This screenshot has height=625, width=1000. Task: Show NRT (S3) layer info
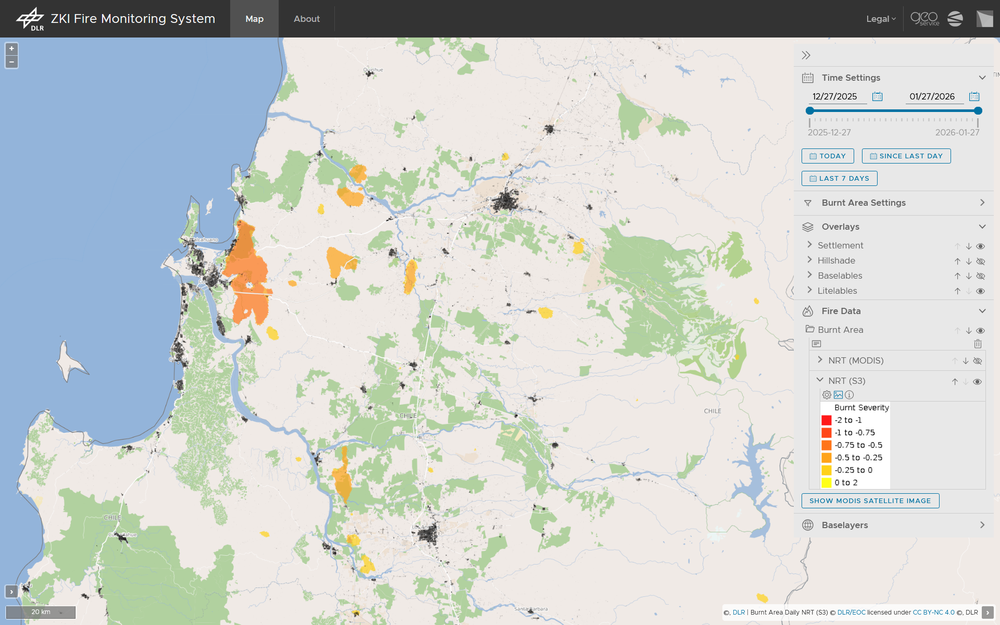pyautogui.click(x=849, y=395)
